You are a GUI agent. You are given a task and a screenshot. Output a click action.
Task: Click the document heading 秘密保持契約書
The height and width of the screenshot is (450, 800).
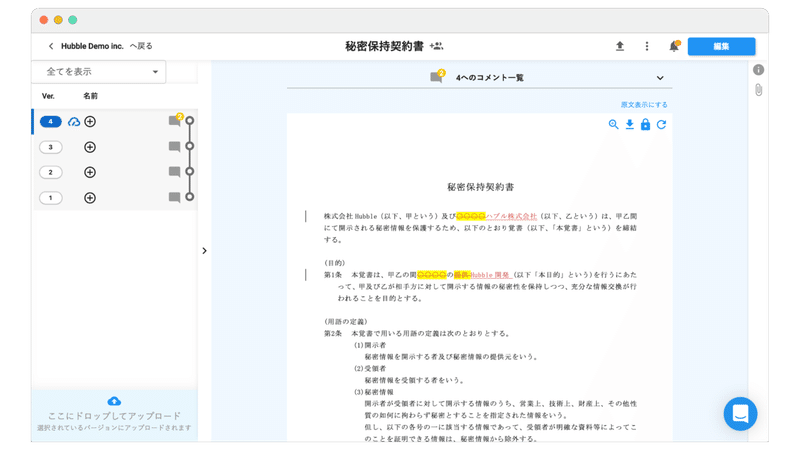[481, 187]
